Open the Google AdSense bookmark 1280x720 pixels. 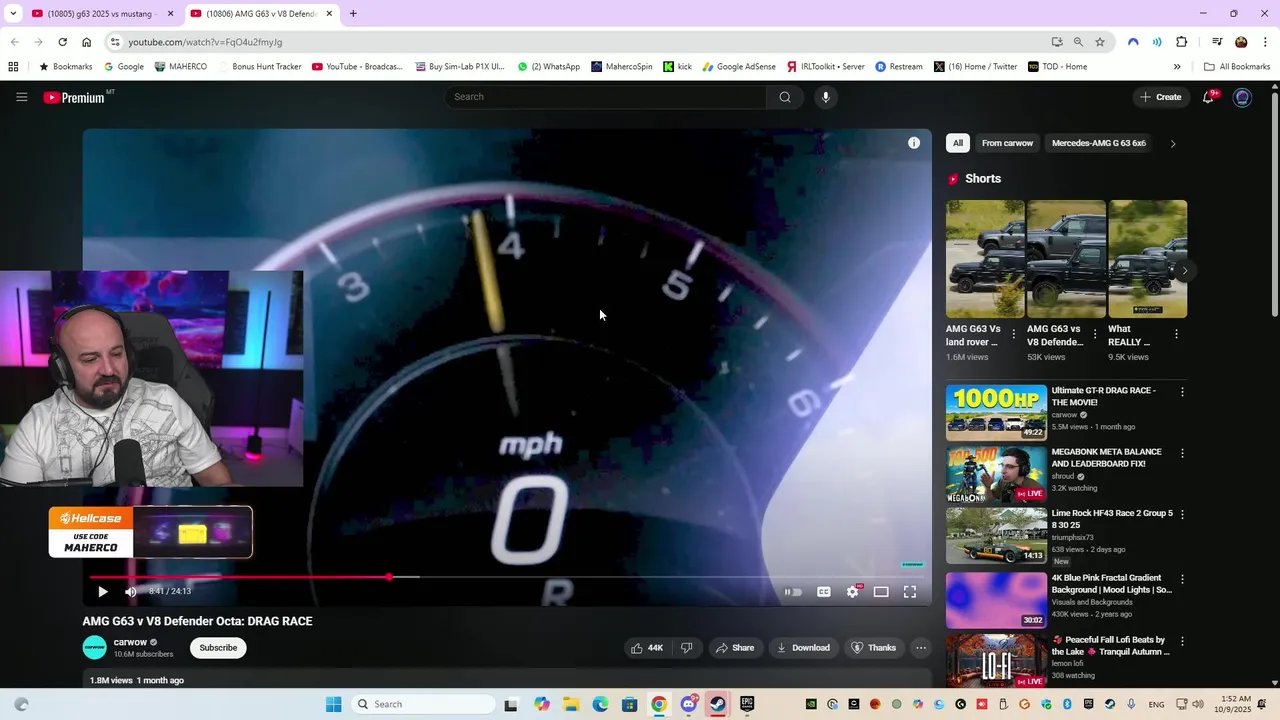(739, 67)
